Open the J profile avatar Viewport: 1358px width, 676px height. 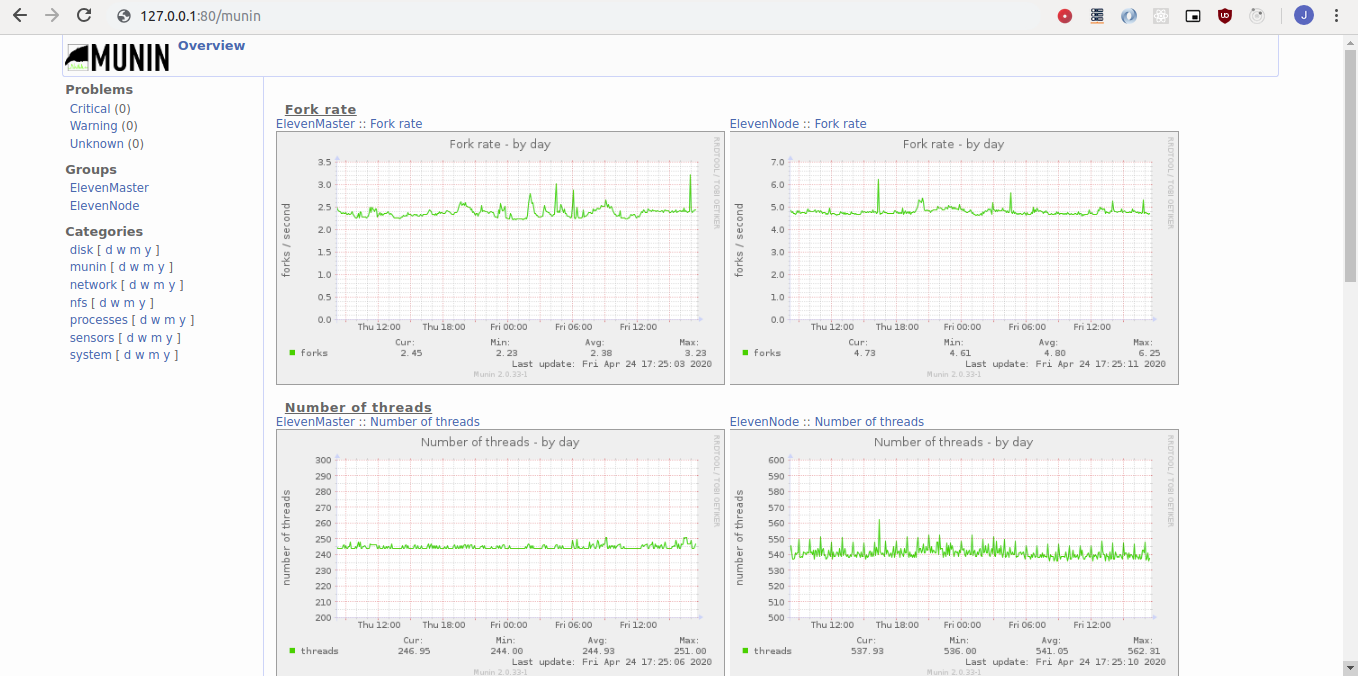point(1304,16)
